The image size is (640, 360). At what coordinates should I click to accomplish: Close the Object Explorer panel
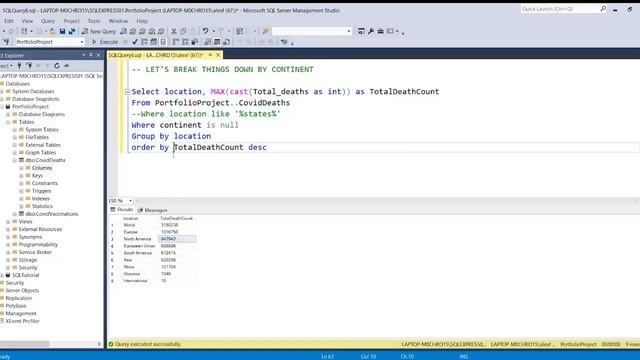click(98, 55)
